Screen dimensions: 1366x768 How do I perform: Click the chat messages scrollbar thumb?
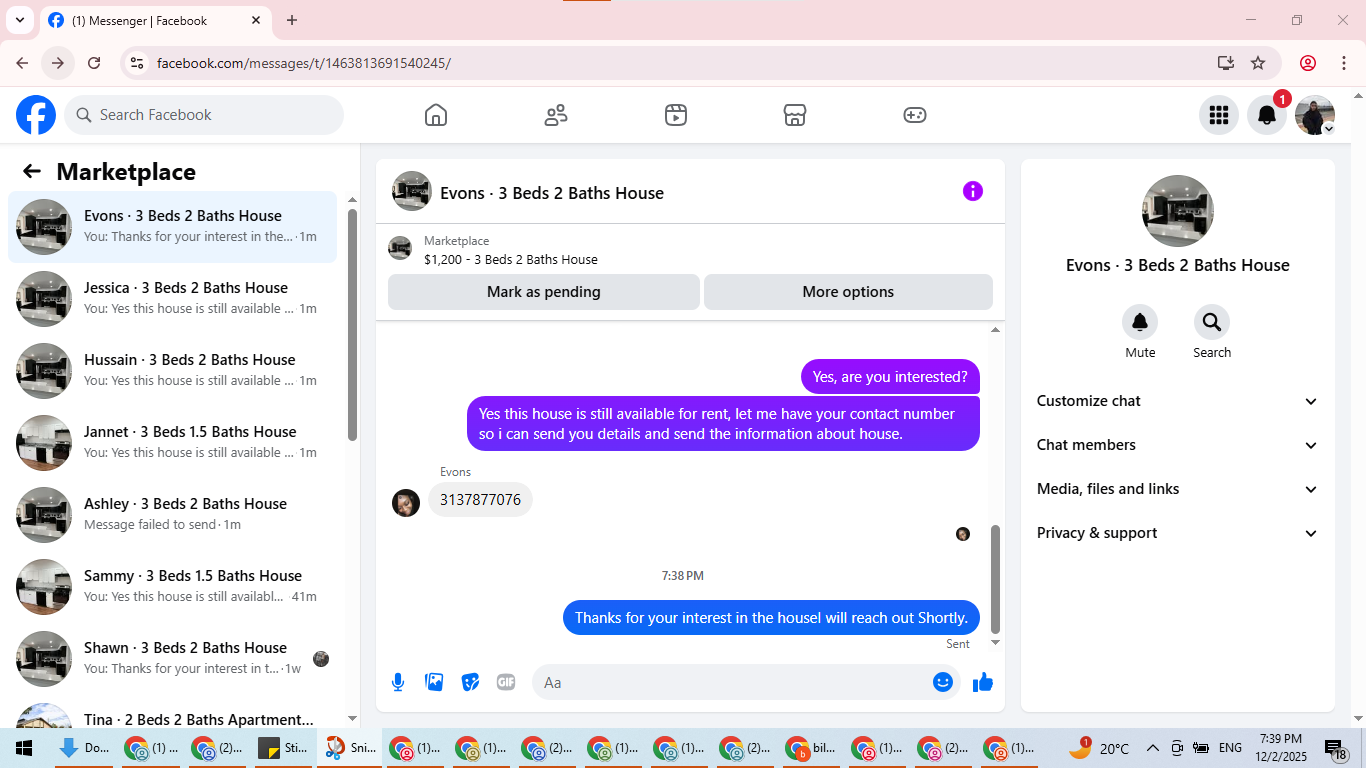click(x=995, y=580)
